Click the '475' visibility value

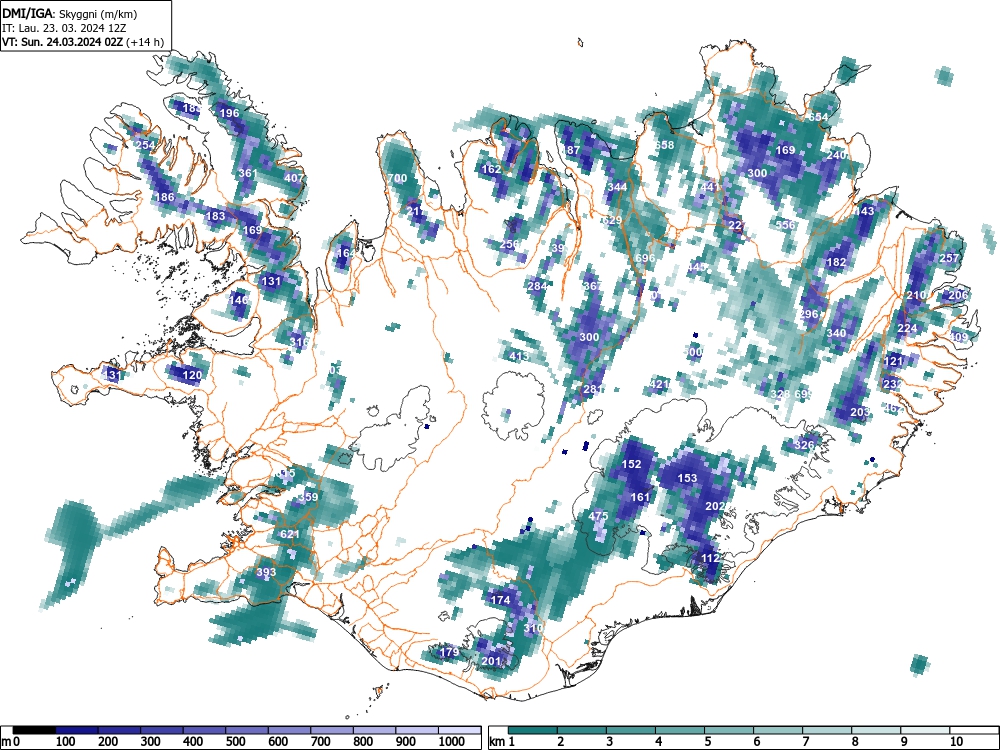pyautogui.click(x=598, y=515)
